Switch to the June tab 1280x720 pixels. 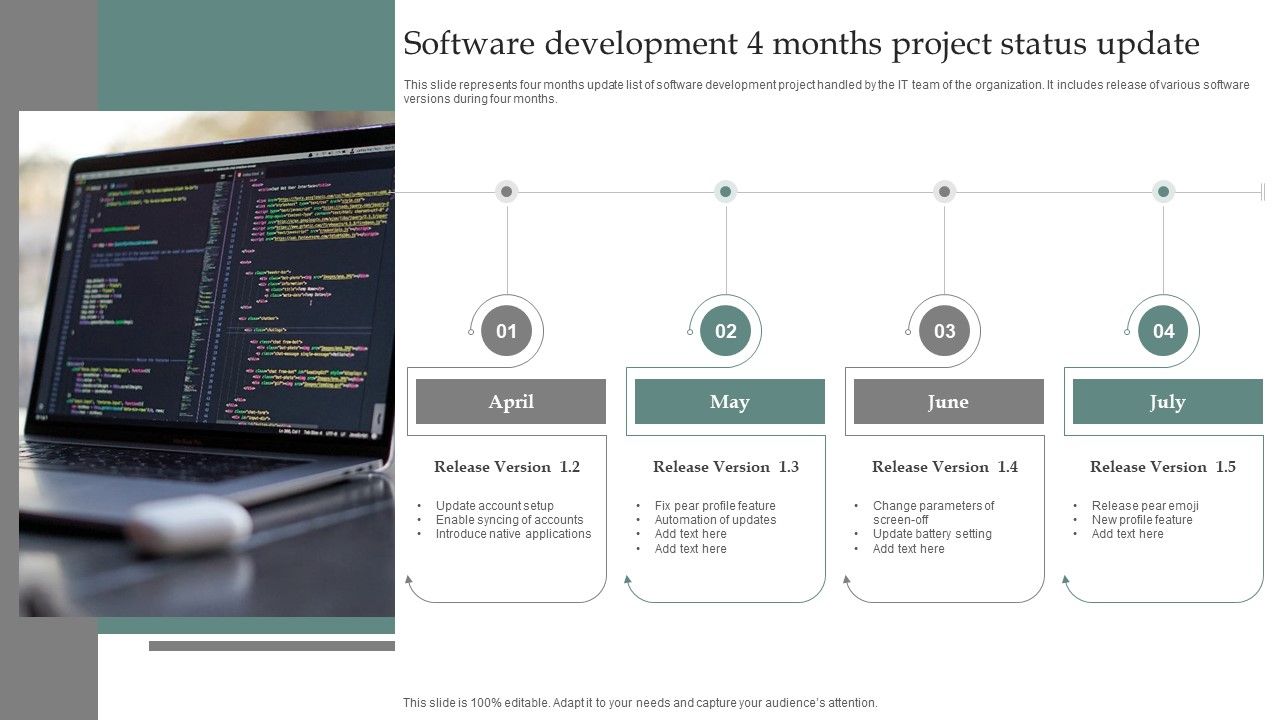click(x=947, y=401)
